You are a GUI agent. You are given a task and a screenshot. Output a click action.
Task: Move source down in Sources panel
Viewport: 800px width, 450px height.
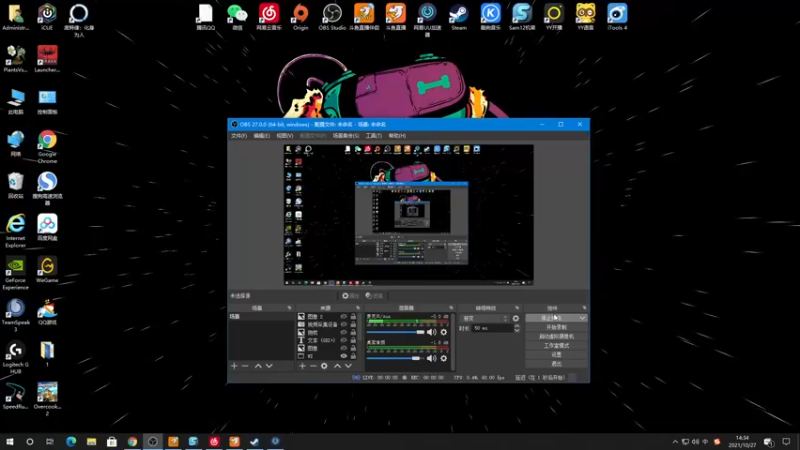[348, 366]
